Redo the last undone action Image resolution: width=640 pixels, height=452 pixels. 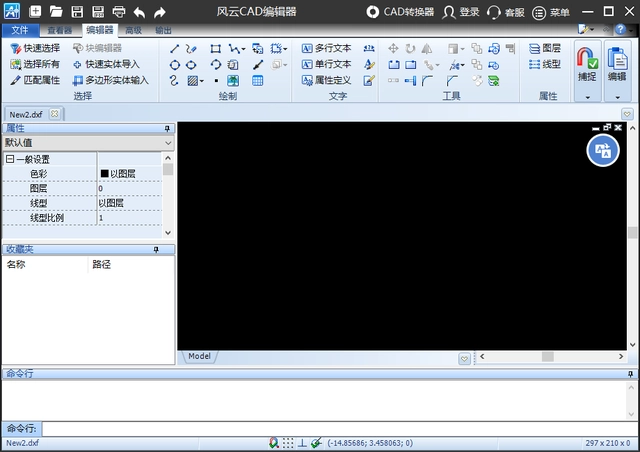(x=160, y=12)
